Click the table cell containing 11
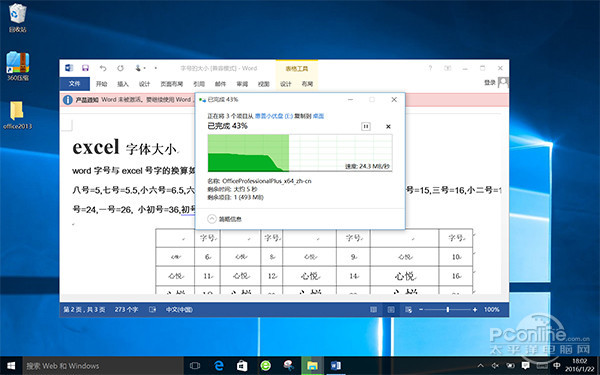The image size is (600, 375). pos(207,276)
